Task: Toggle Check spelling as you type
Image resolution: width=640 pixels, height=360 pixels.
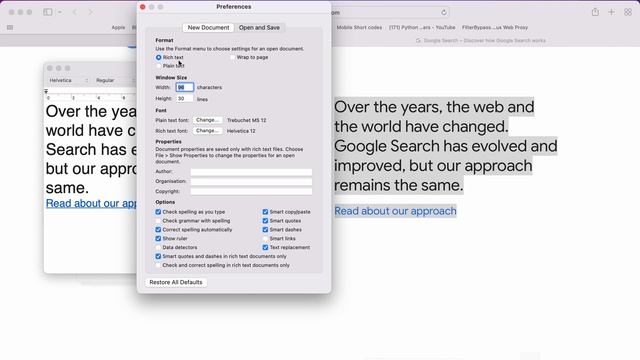Action: 158,212
